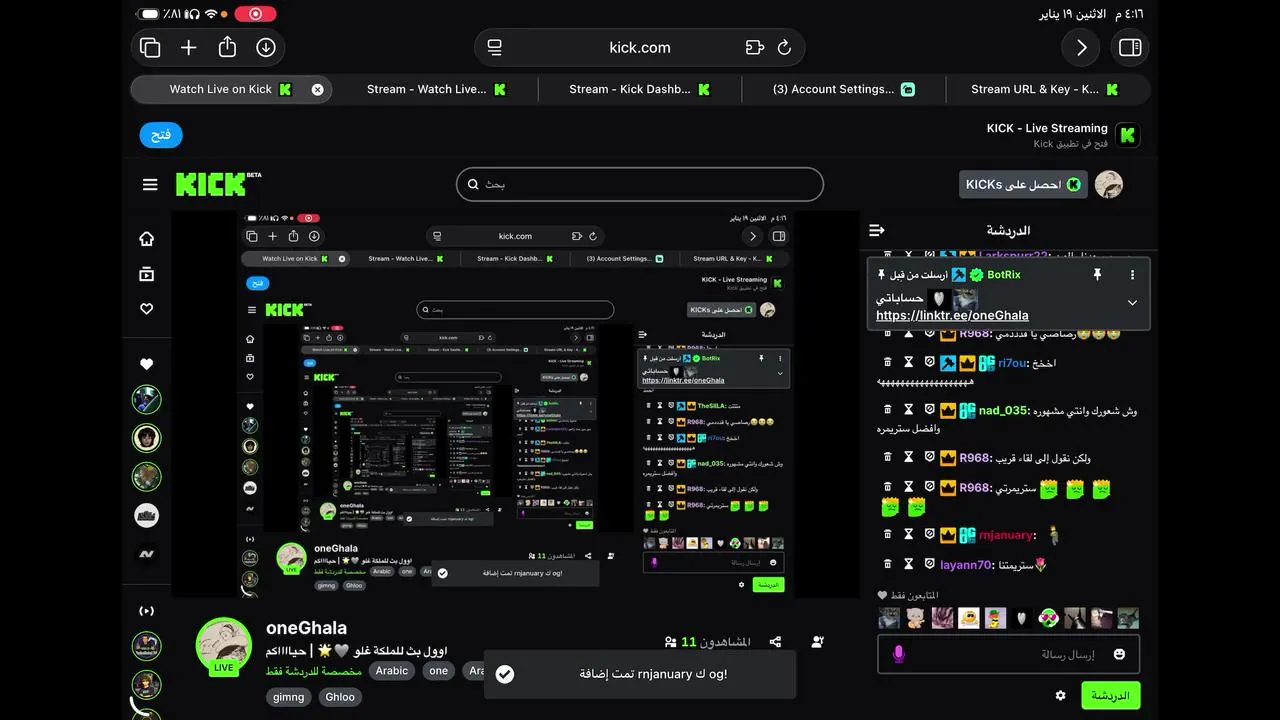Open linktr.ee/oneGhala link

point(952,315)
